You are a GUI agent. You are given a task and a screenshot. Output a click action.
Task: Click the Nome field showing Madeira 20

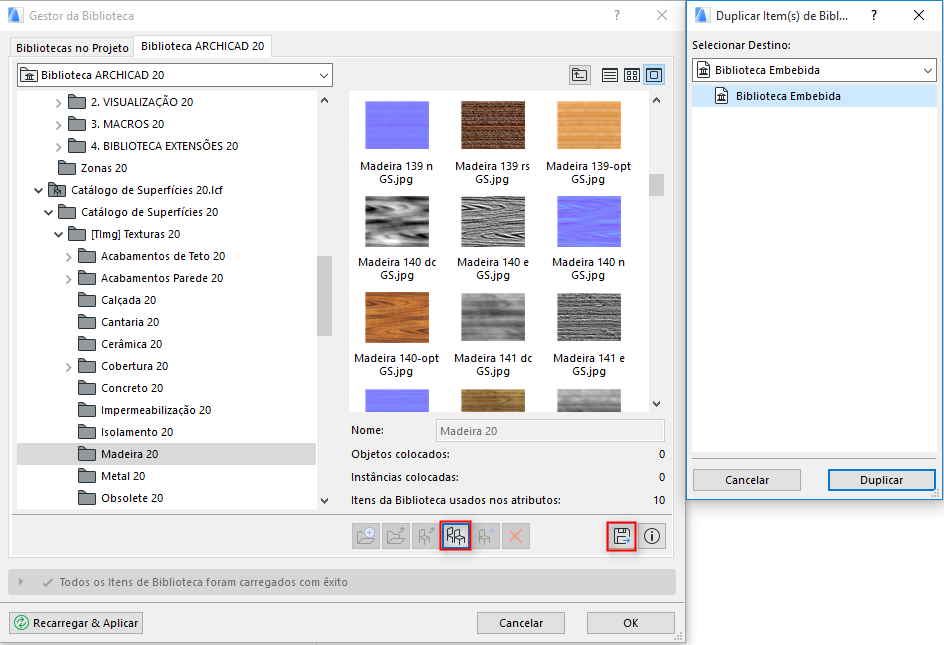coord(550,431)
